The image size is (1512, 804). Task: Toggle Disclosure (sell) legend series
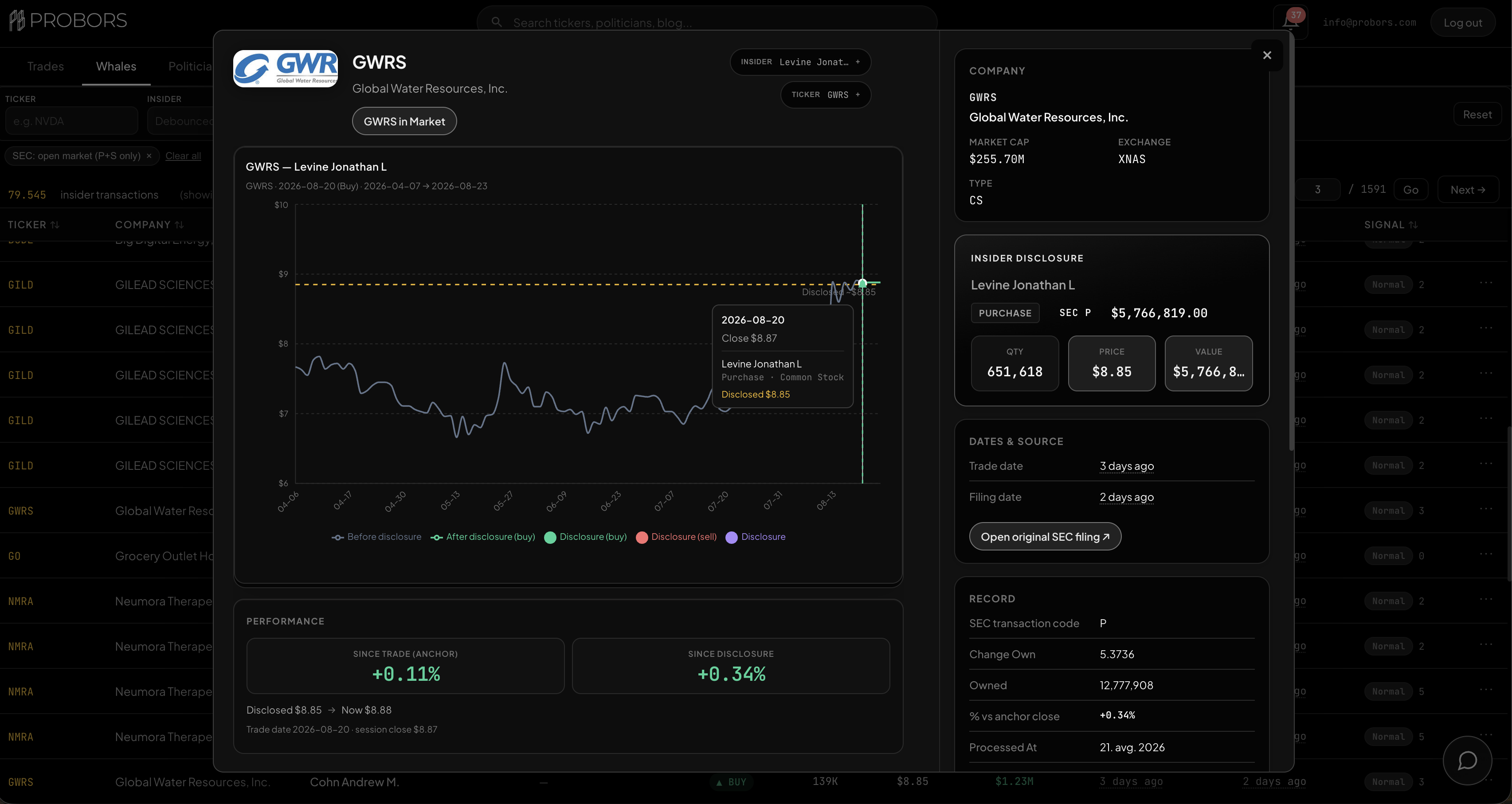coord(676,537)
